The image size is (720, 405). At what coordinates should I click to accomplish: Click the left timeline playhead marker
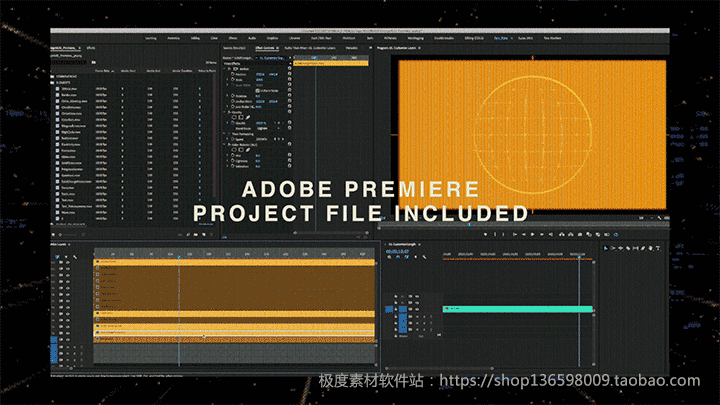179,257
